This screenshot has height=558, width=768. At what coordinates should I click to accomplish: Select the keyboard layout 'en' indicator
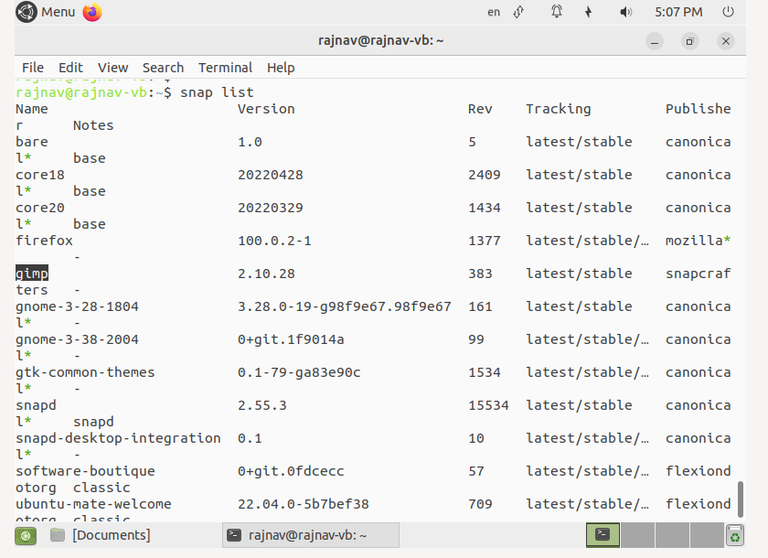pyautogui.click(x=494, y=12)
